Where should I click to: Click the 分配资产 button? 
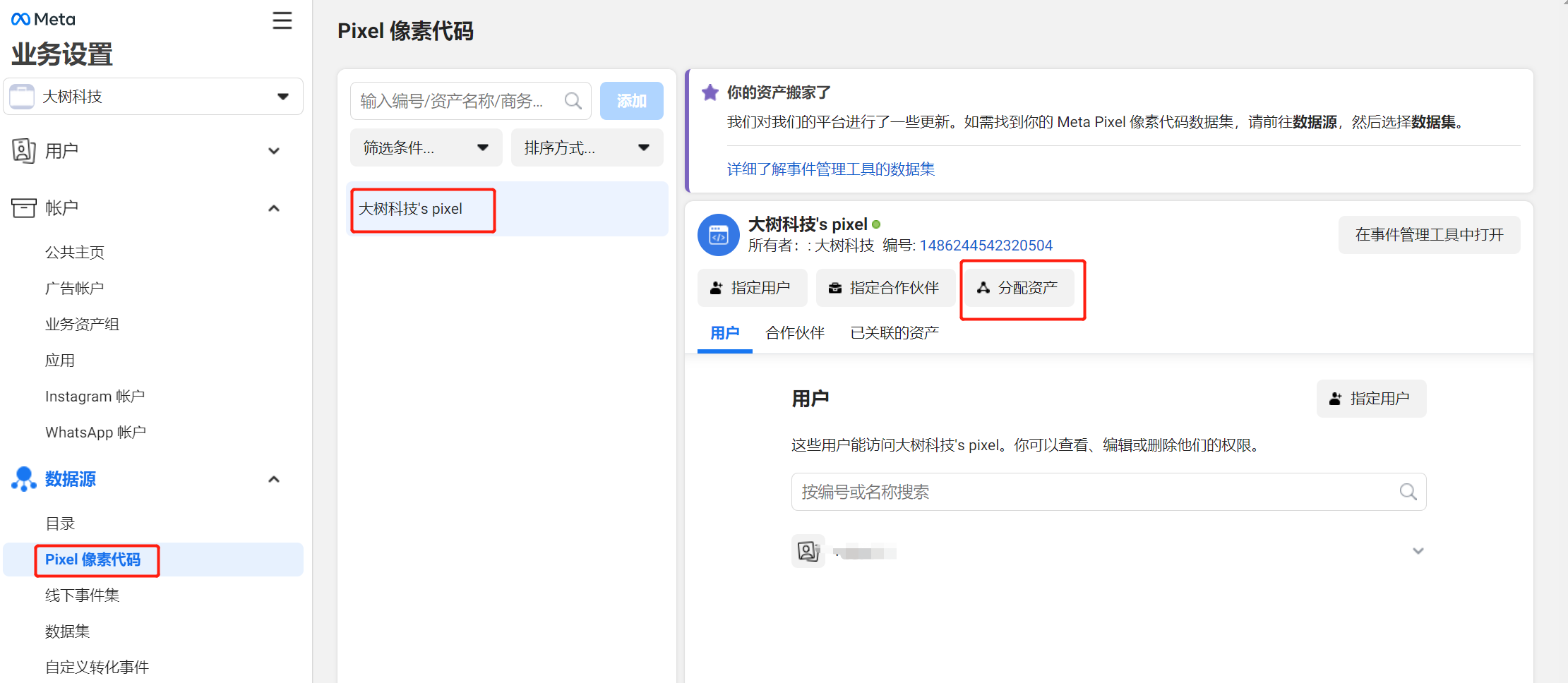[1019, 288]
